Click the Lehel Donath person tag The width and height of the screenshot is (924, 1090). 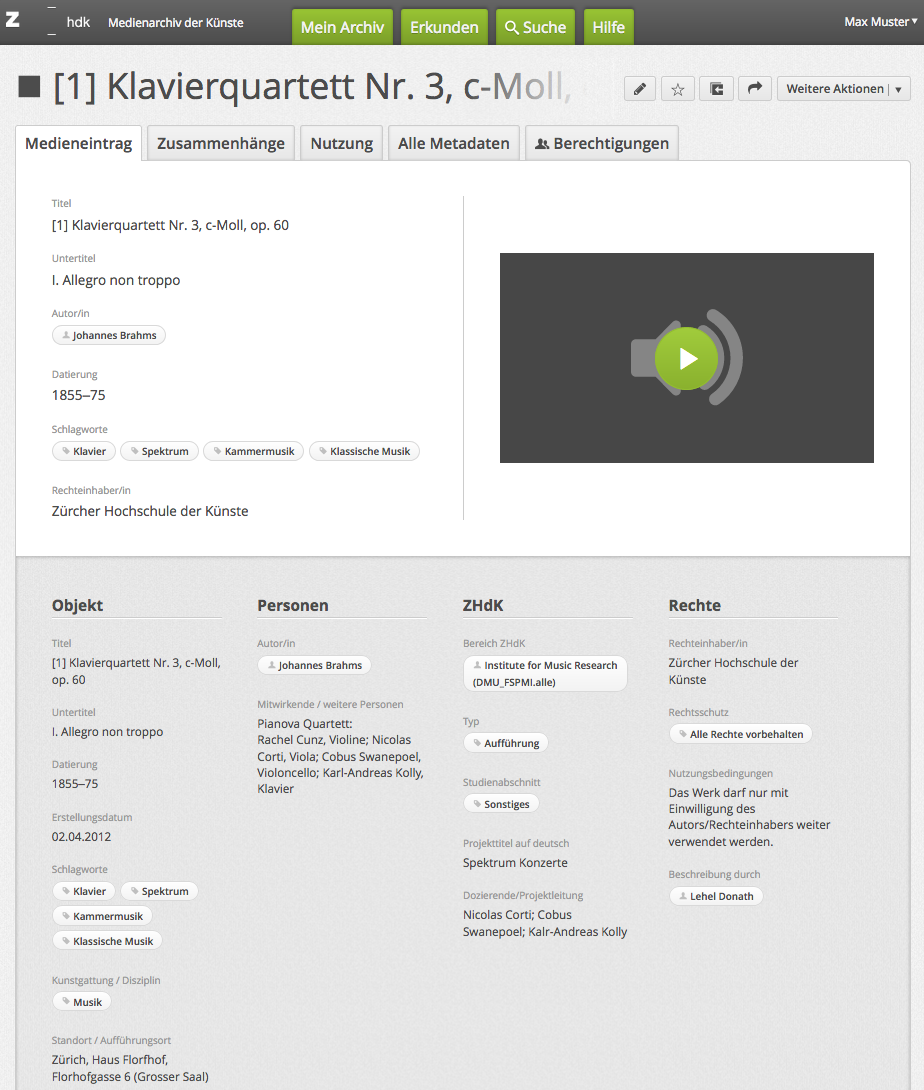716,896
